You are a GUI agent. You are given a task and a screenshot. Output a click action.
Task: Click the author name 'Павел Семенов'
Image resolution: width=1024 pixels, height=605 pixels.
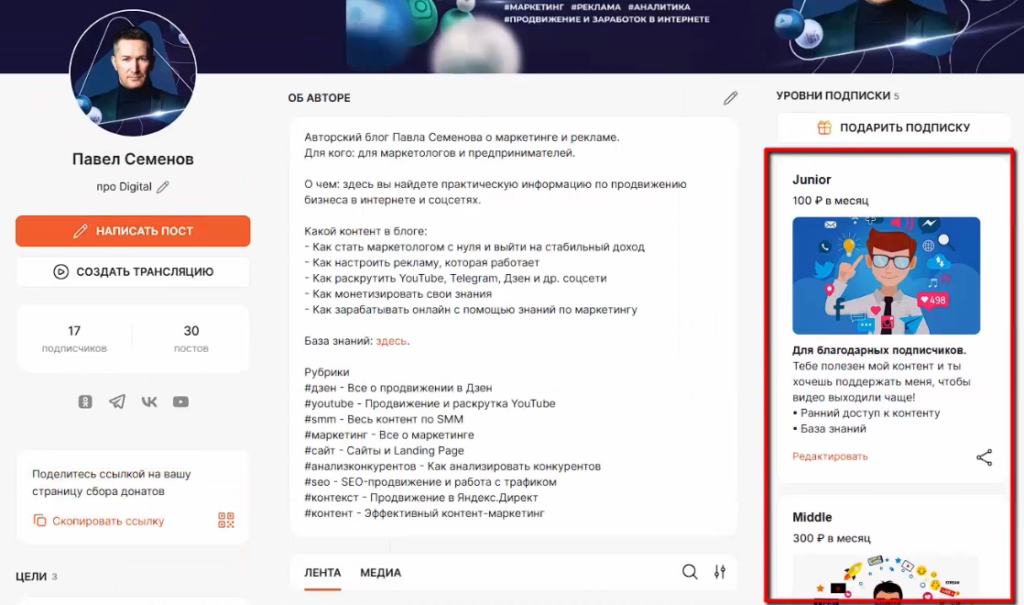pos(133,159)
